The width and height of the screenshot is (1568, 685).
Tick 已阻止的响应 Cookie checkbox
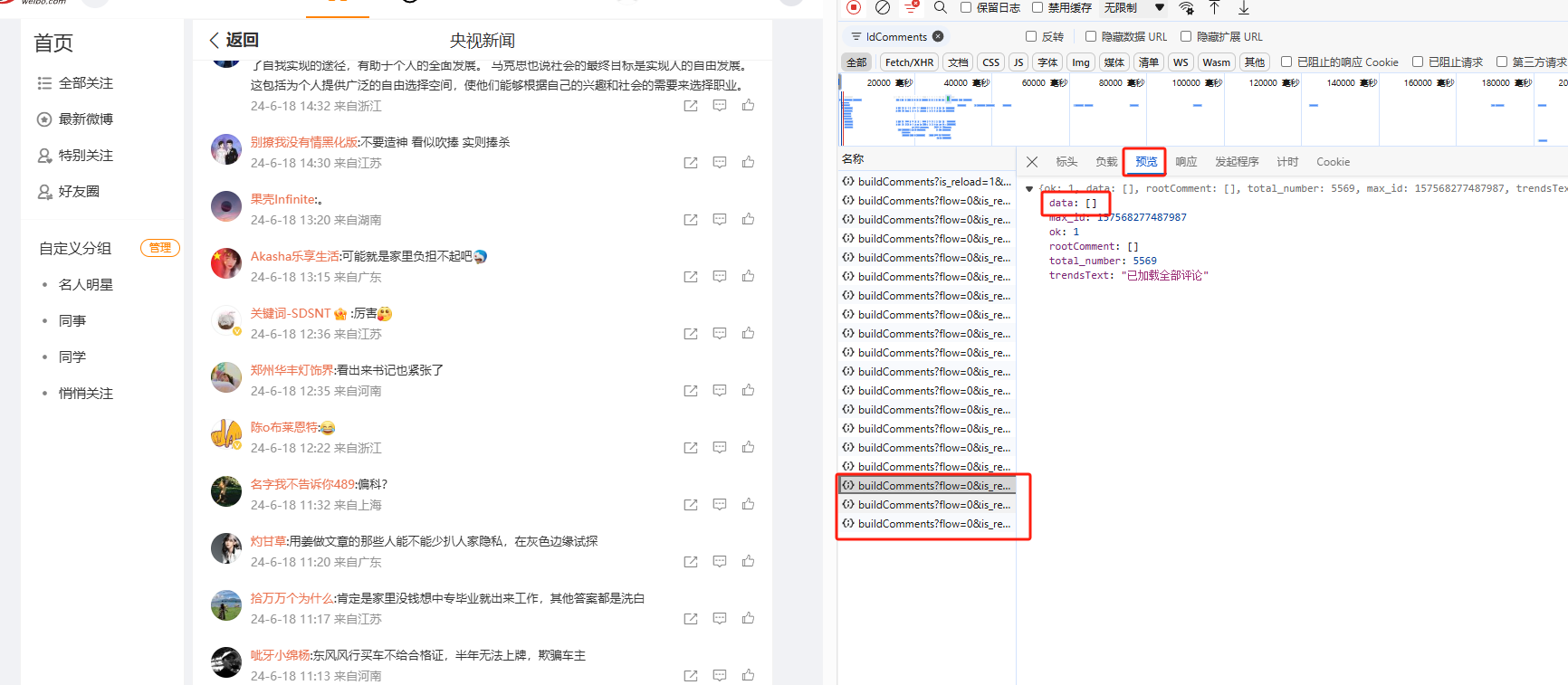[1286, 62]
